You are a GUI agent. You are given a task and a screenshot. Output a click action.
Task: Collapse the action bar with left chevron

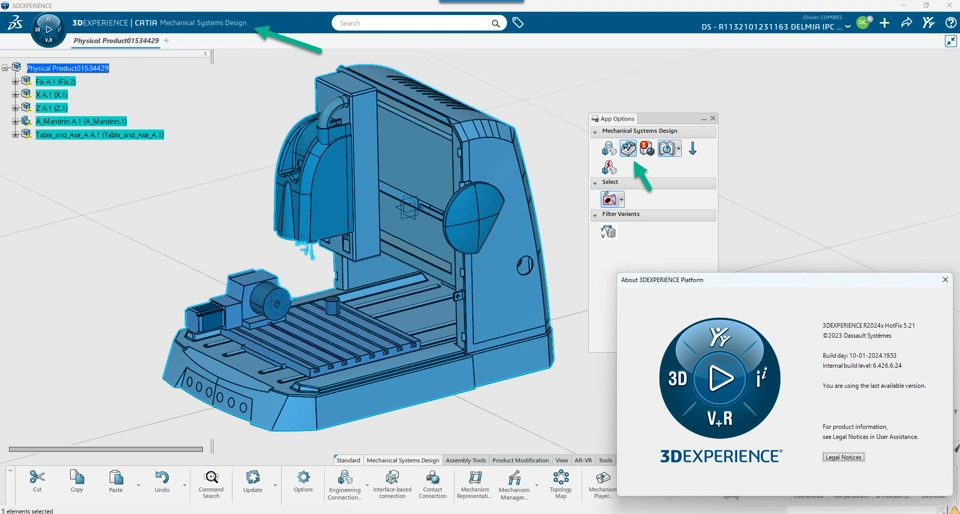point(11,471)
